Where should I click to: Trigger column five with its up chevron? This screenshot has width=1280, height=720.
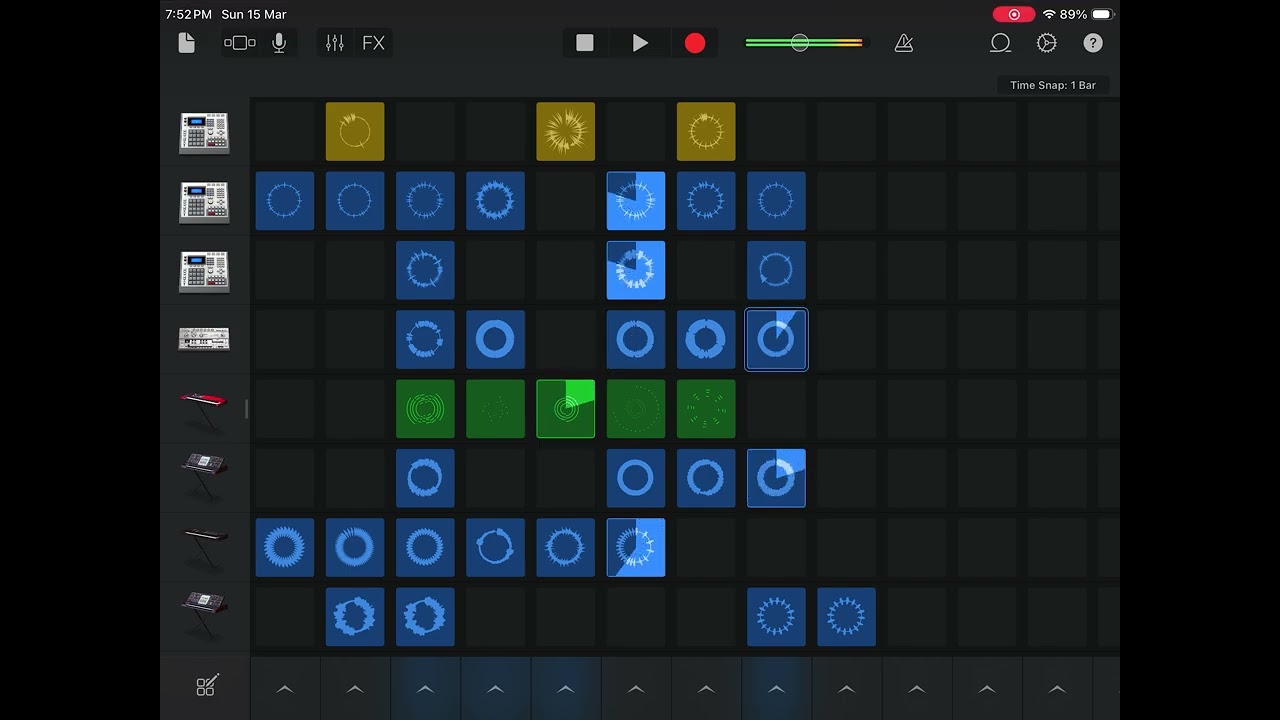click(x=566, y=689)
